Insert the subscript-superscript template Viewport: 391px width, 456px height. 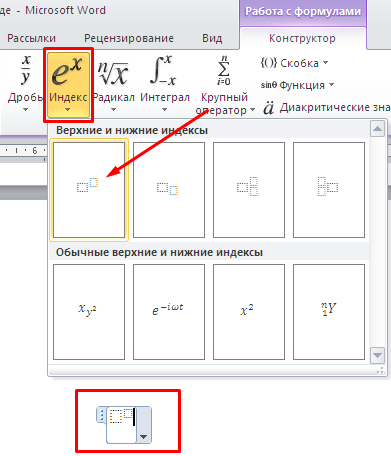(x=249, y=190)
